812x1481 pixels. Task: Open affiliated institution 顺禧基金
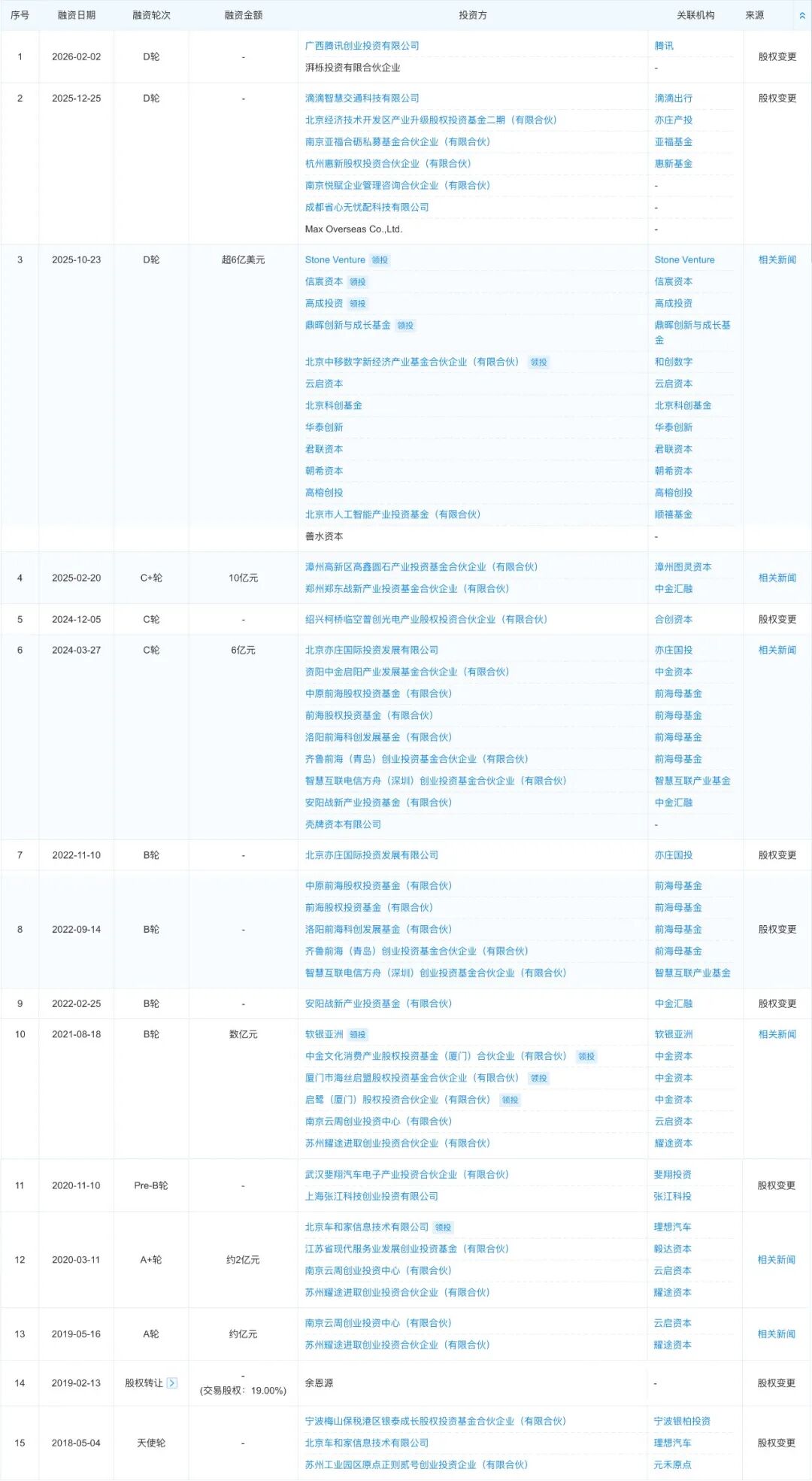(674, 515)
